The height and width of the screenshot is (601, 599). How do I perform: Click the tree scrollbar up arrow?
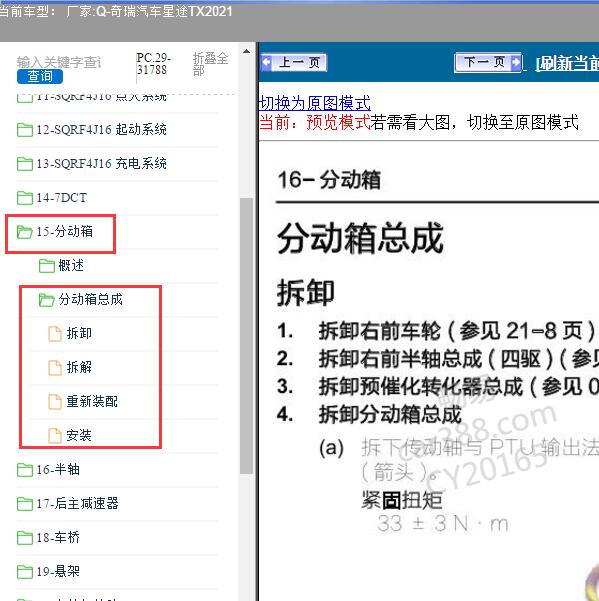pos(246,51)
